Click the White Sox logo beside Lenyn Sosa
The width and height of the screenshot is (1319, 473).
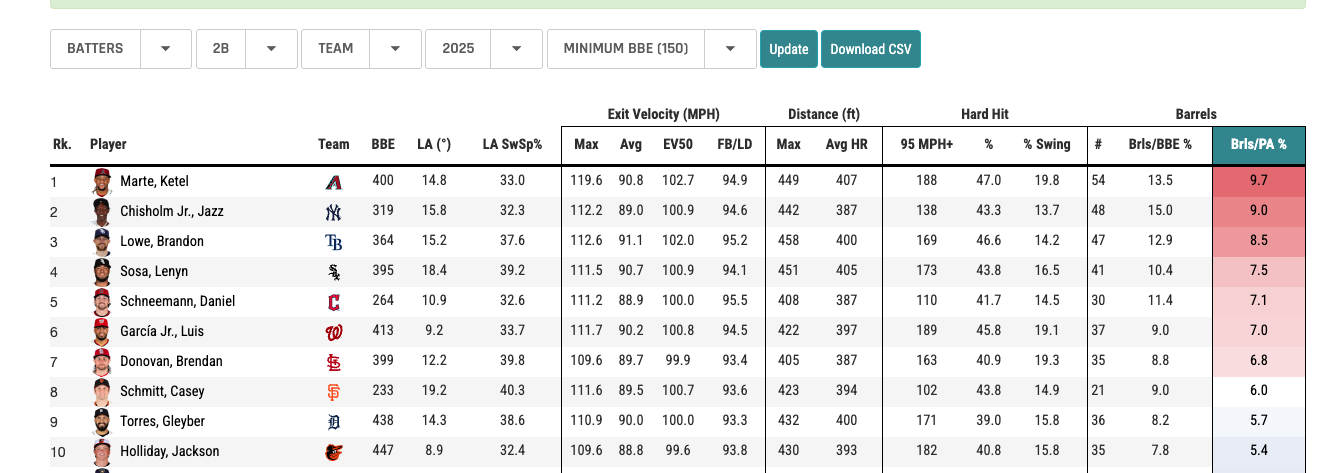(334, 272)
